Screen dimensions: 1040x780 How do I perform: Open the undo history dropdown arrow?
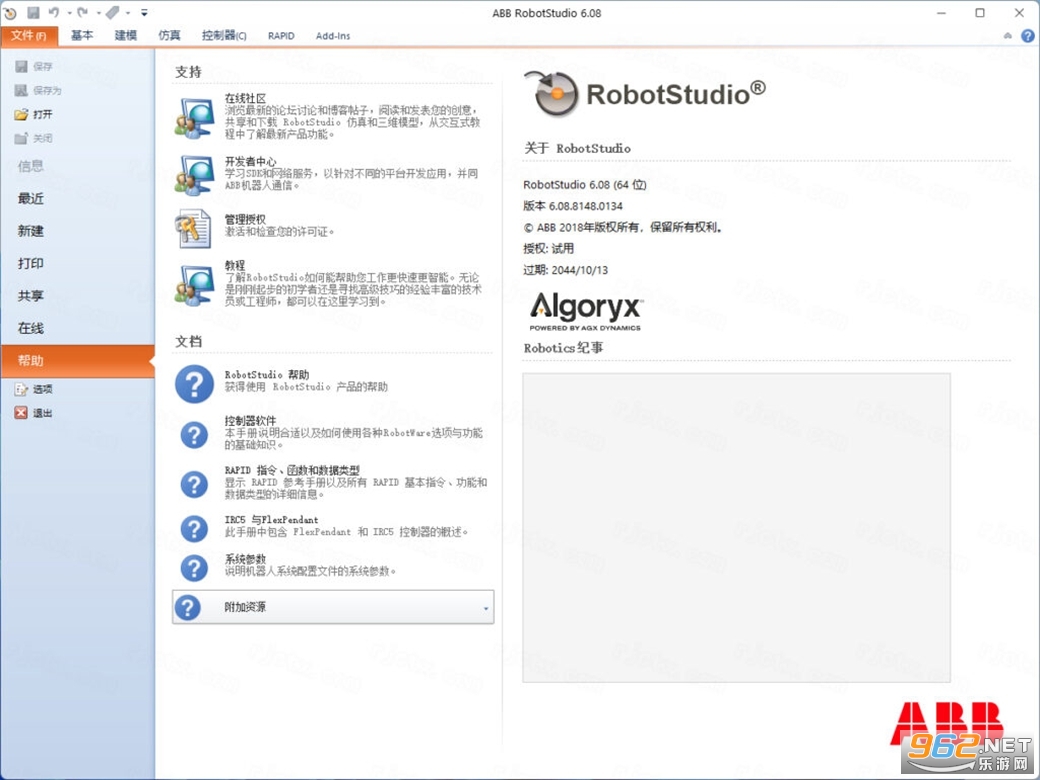69,13
